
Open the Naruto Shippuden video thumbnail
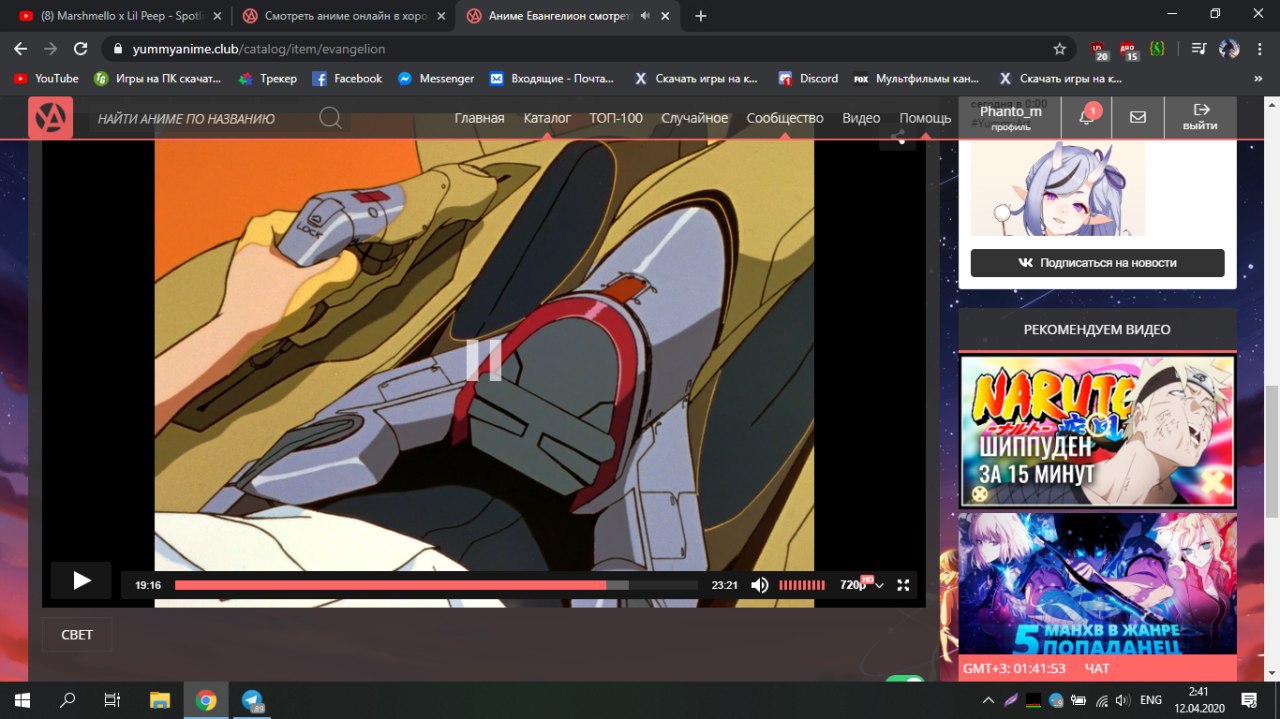click(x=1097, y=432)
